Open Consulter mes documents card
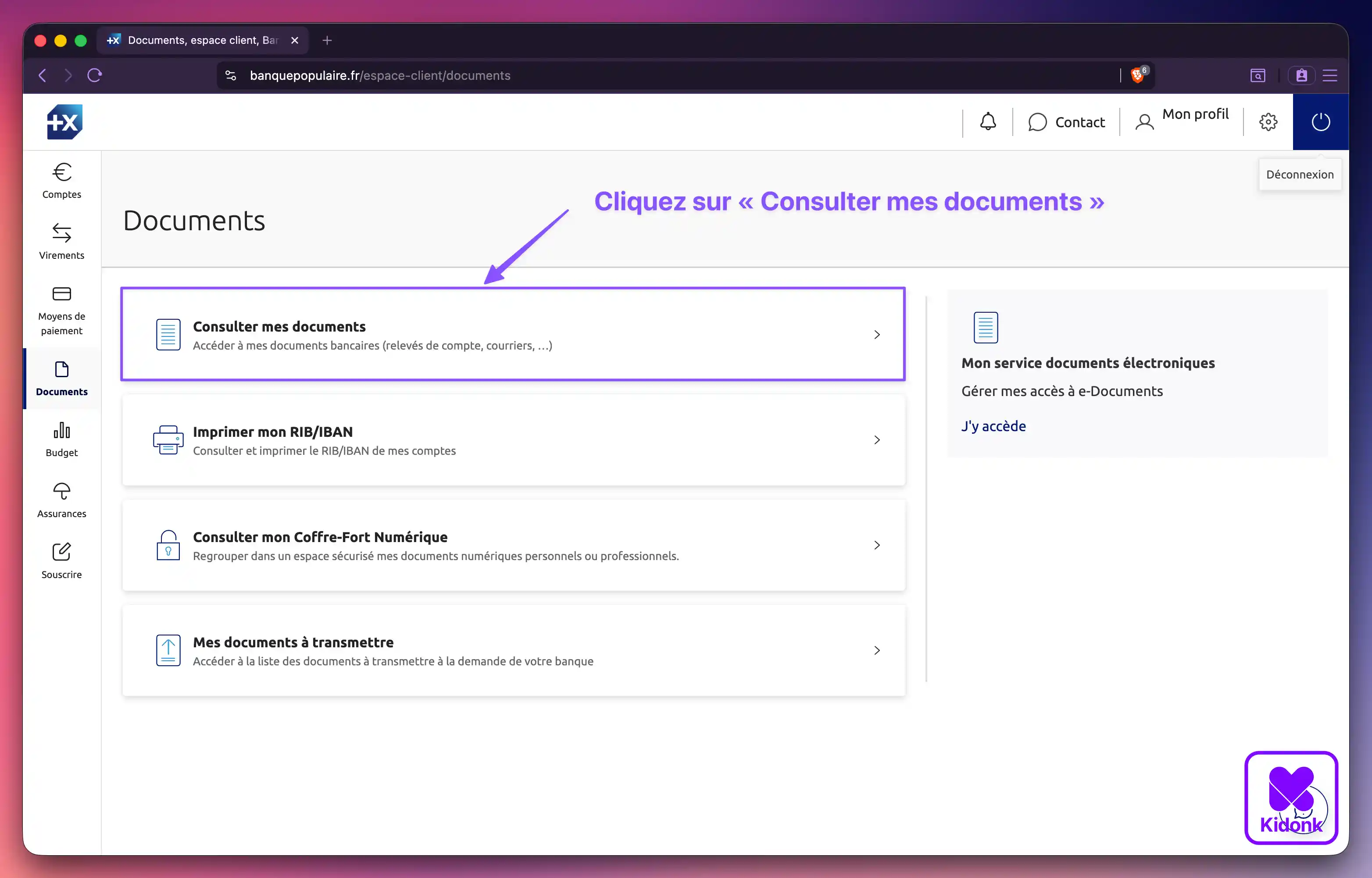The image size is (1372, 878). click(513, 335)
